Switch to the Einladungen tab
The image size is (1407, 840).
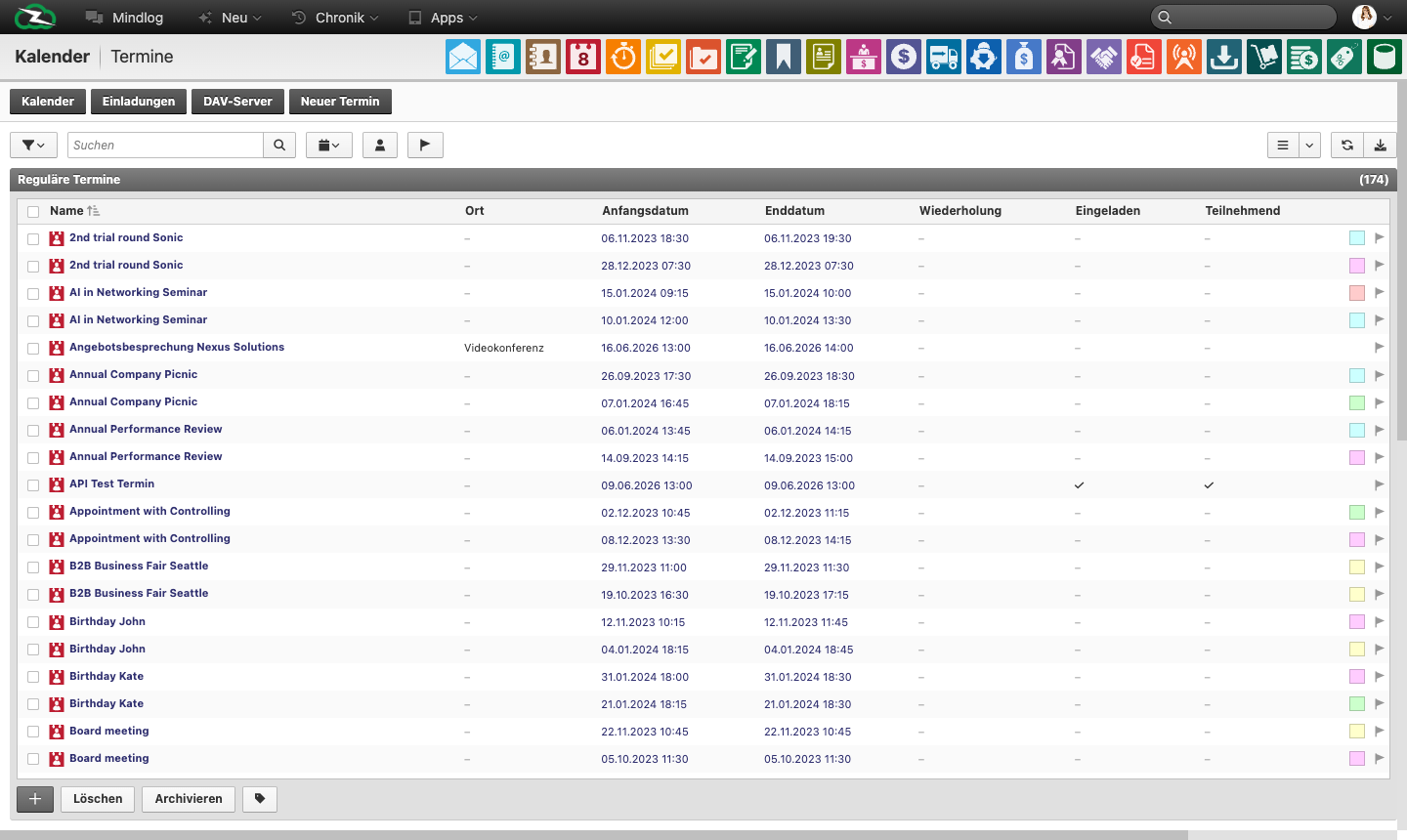139,102
